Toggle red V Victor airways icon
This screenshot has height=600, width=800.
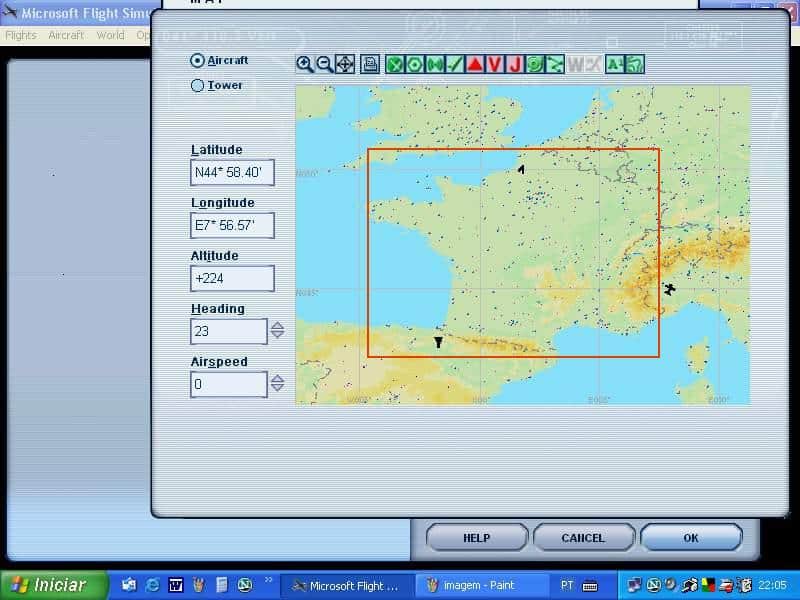point(495,64)
